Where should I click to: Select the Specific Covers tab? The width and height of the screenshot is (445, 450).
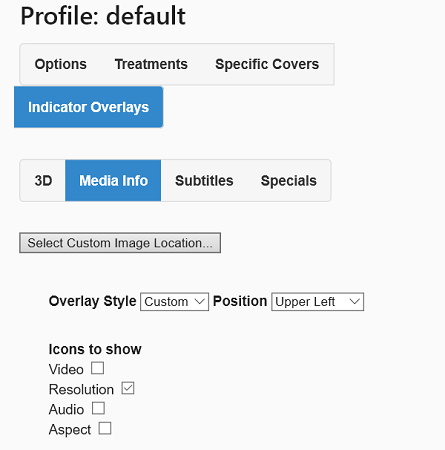(267, 64)
